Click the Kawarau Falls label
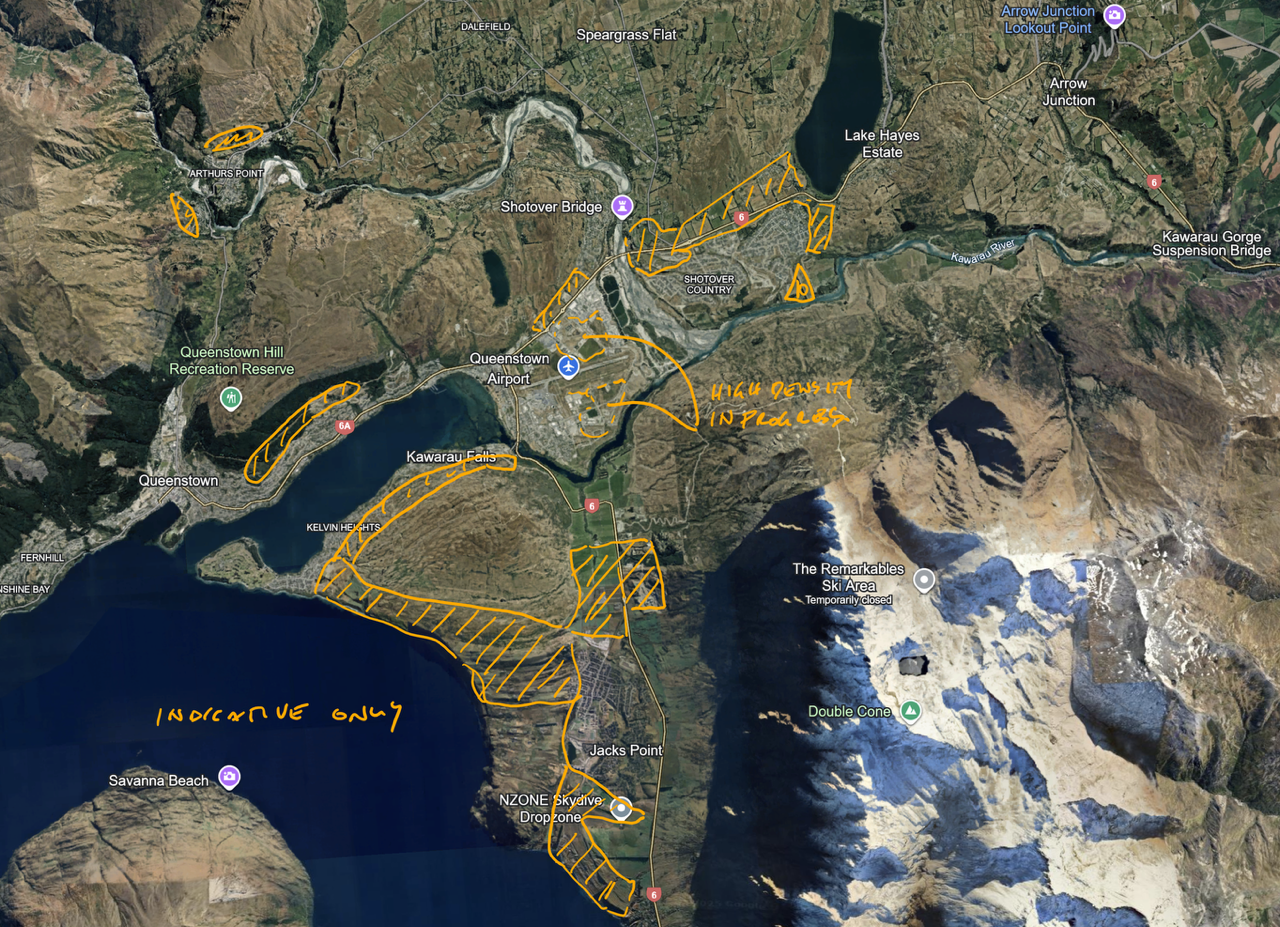 [x=450, y=457]
